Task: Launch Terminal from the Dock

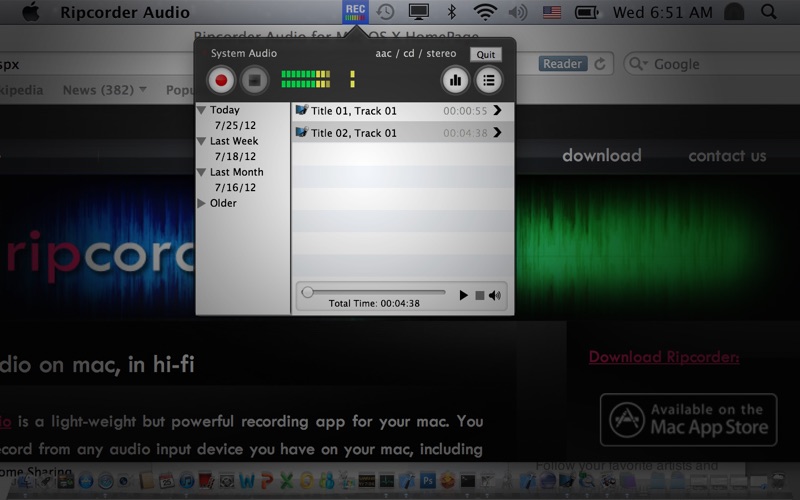Action: [467, 480]
